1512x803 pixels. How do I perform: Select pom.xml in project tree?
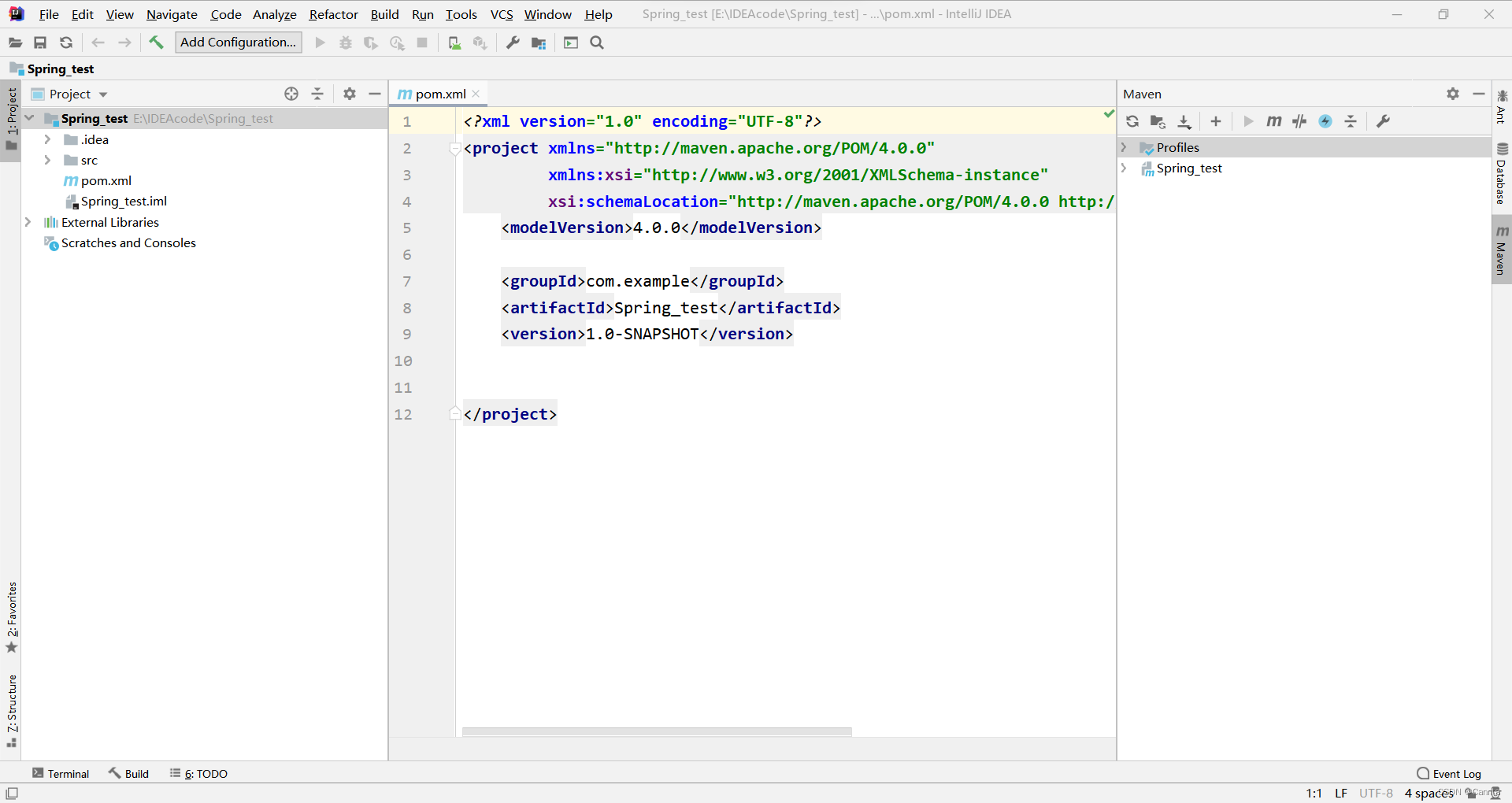coord(106,180)
